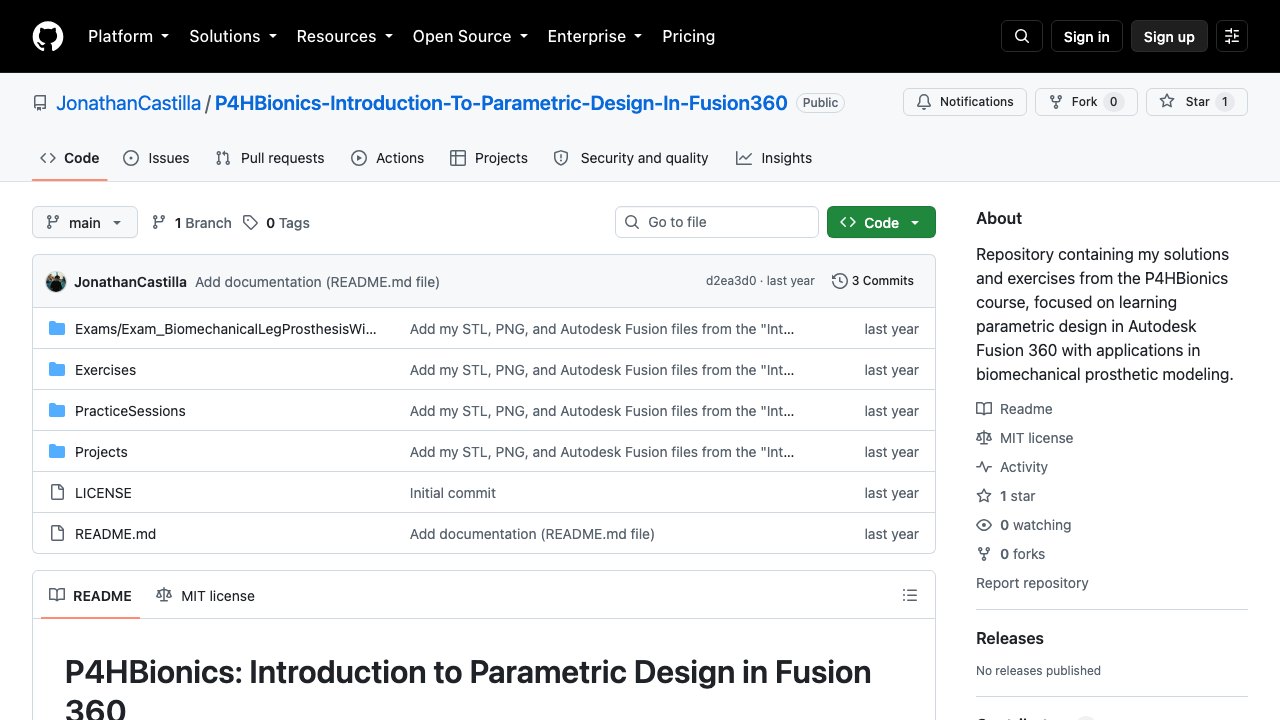Open the Exercises folder
1280x720 pixels.
pyautogui.click(x=105, y=370)
